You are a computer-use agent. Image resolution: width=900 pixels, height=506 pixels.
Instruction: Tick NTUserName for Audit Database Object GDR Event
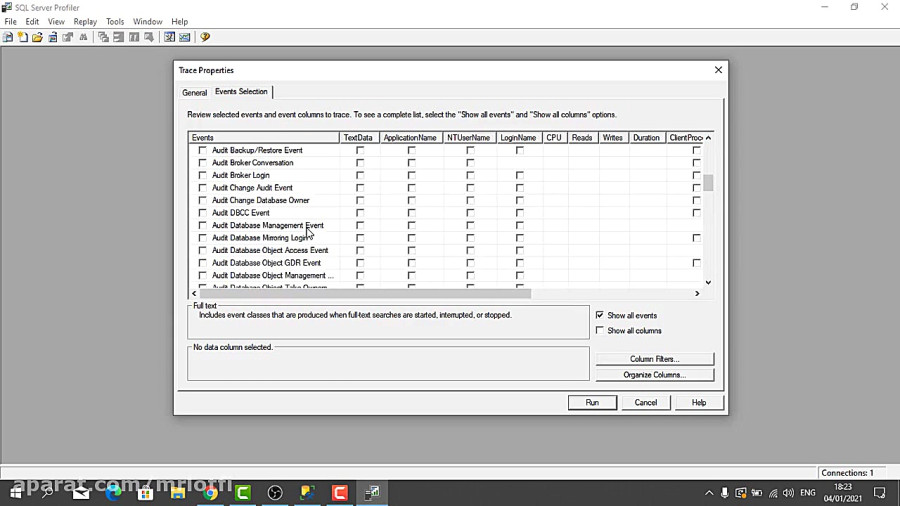point(470,263)
